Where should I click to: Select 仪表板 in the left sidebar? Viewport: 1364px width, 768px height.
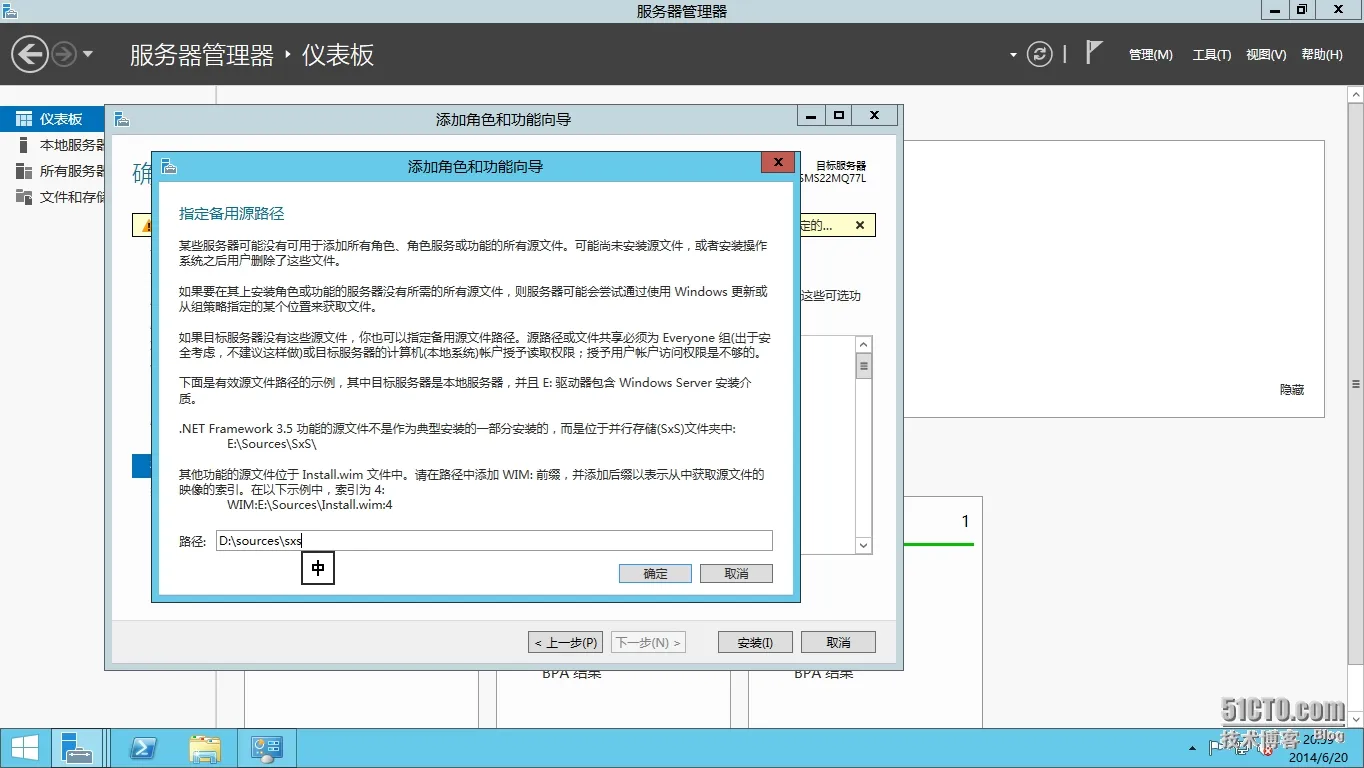click(x=54, y=119)
